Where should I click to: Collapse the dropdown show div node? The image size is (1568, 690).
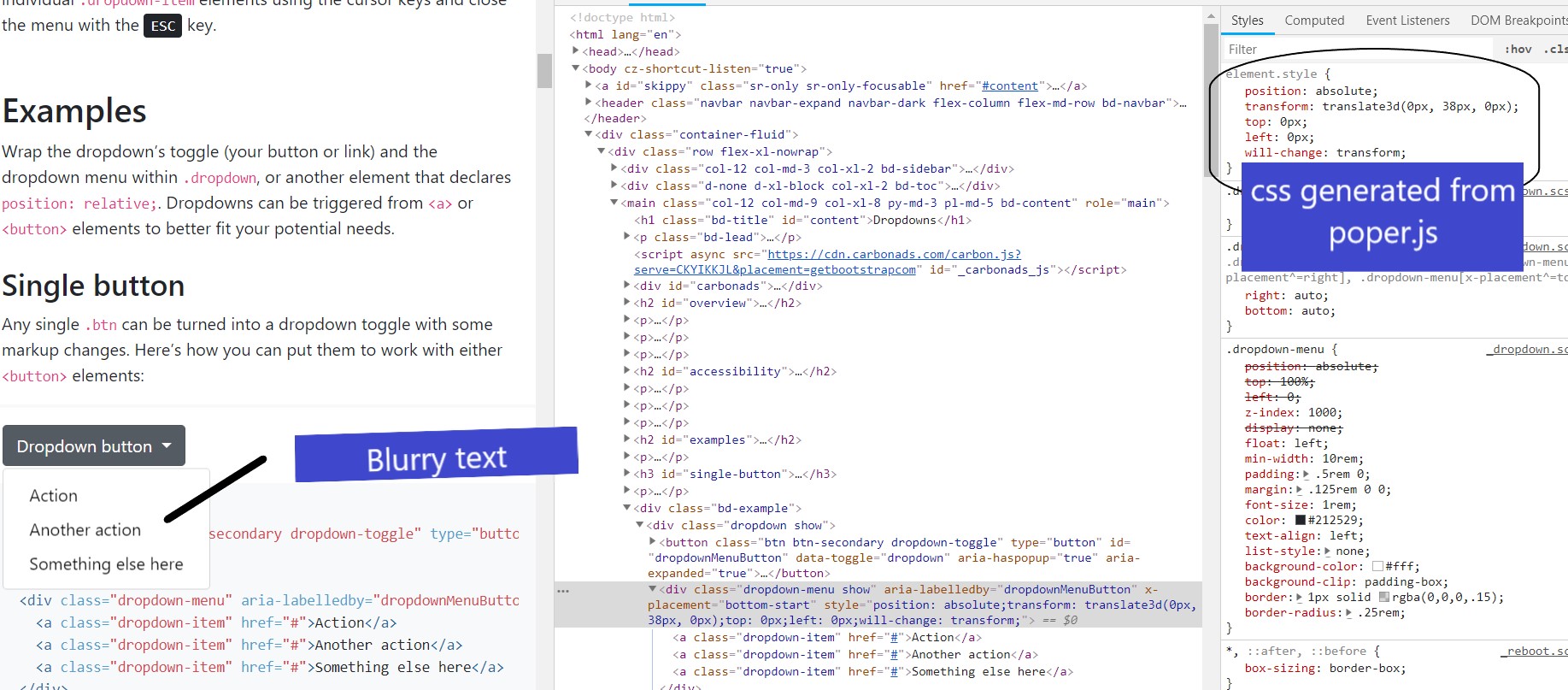click(640, 525)
